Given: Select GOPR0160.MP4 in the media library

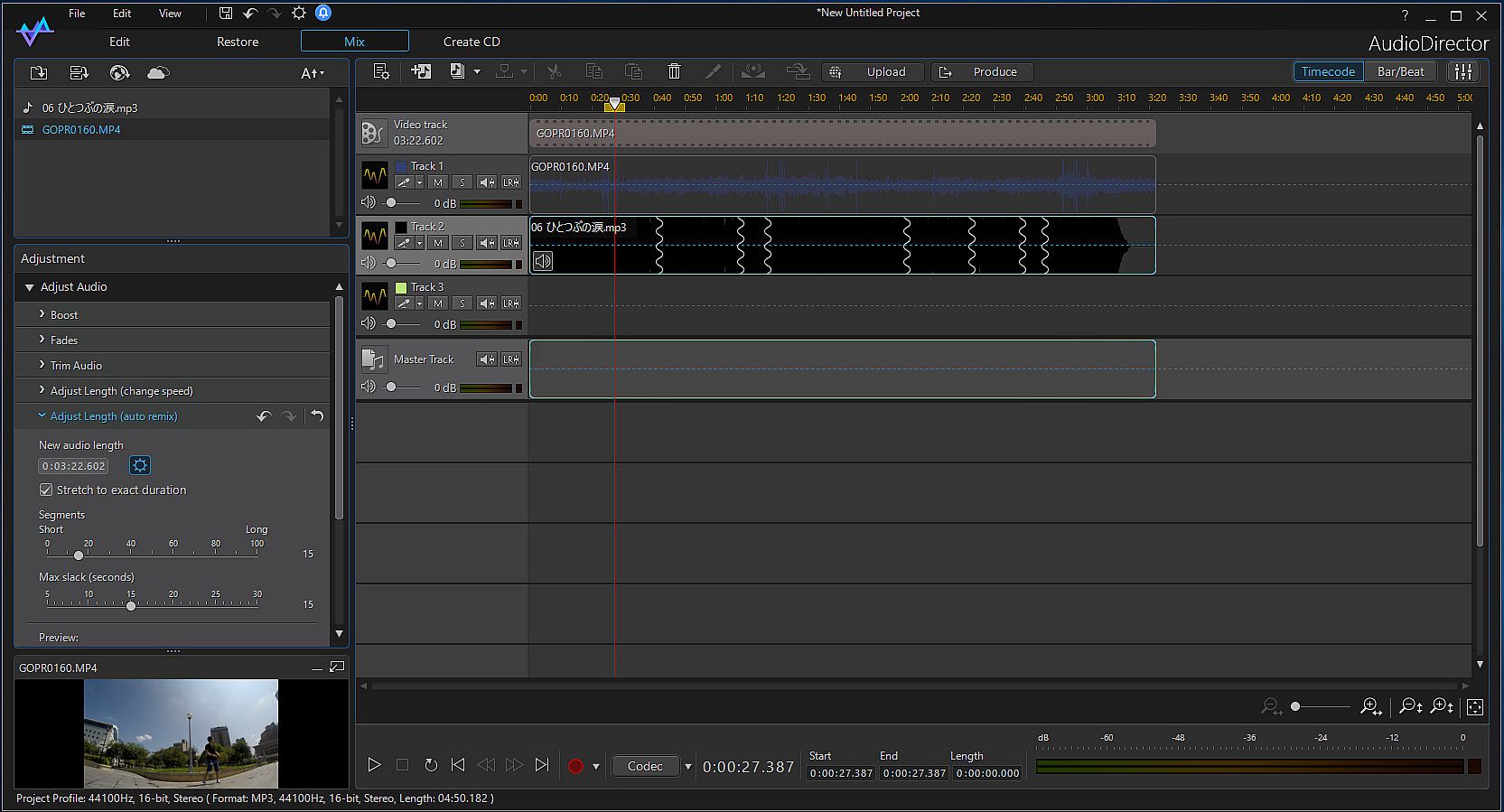Looking at the screenshot, I should pos(81,130).
